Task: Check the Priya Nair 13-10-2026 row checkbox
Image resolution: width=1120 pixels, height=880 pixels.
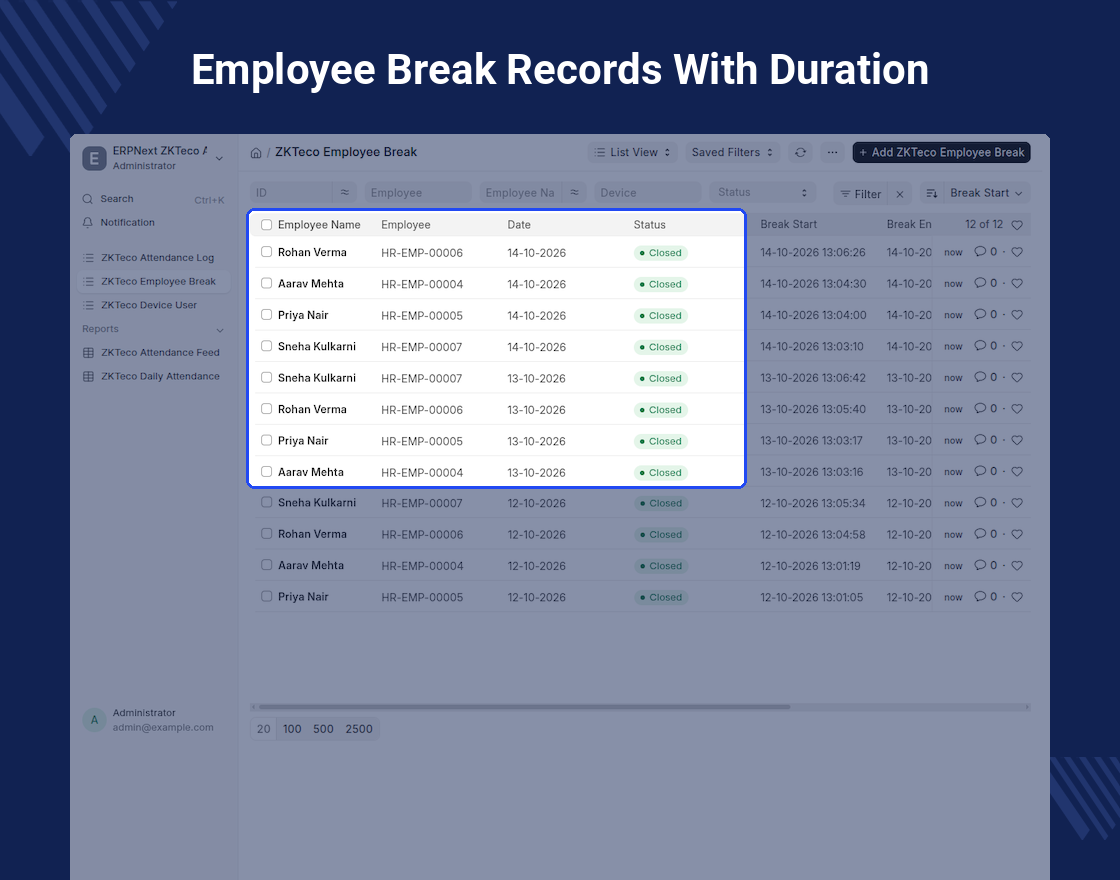Action: click(x=266, y=441)
